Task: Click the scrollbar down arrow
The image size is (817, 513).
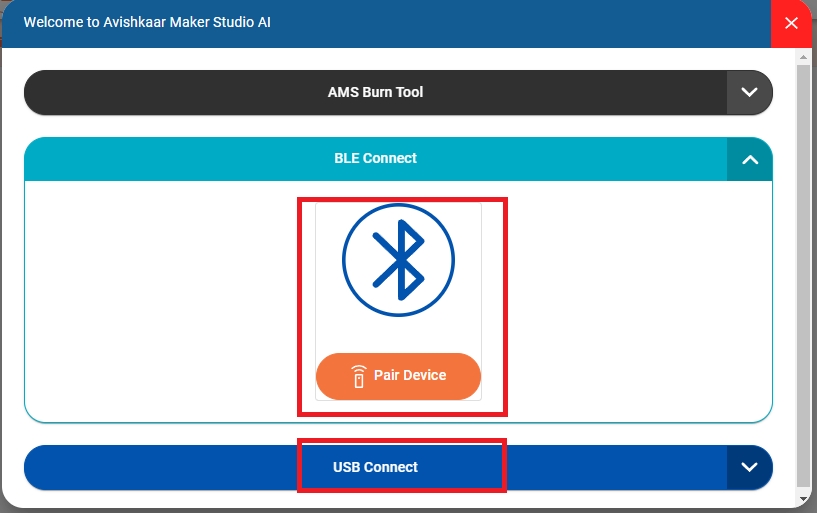Action: tap(803, 499)
